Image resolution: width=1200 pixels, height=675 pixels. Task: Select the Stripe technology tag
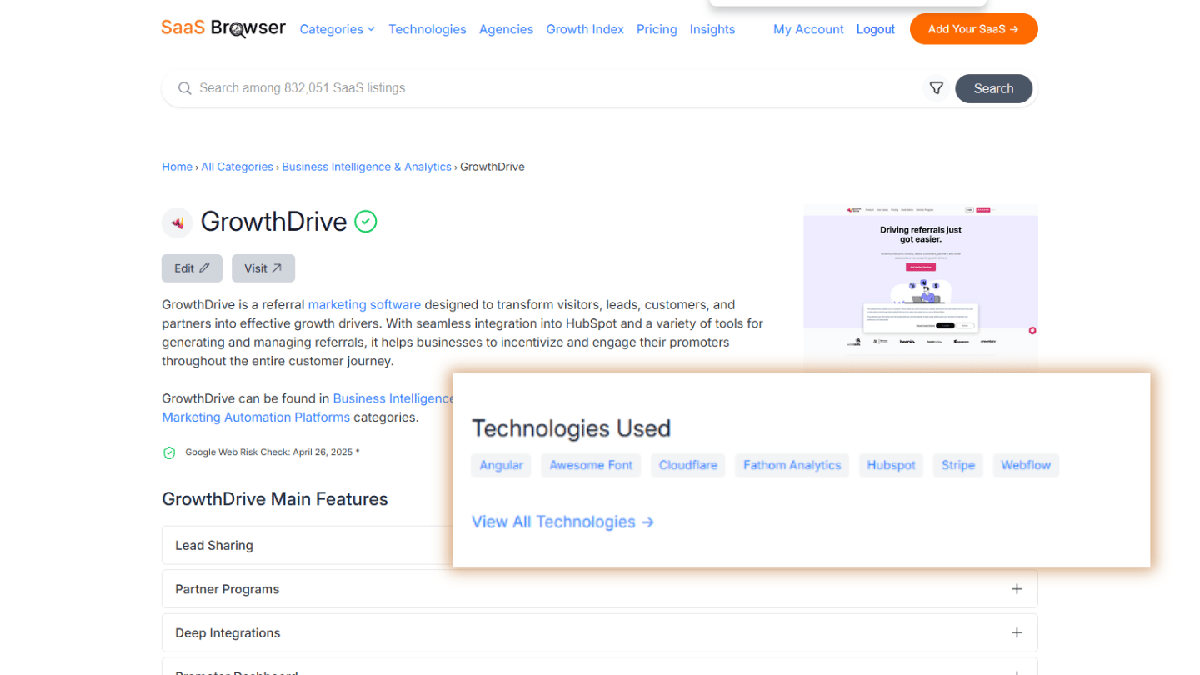coord(957,465)
